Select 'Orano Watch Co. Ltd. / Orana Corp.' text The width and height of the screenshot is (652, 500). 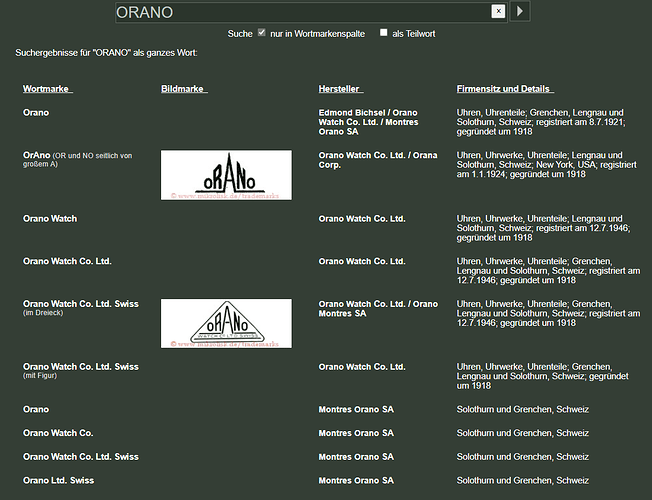coord(378,160)
